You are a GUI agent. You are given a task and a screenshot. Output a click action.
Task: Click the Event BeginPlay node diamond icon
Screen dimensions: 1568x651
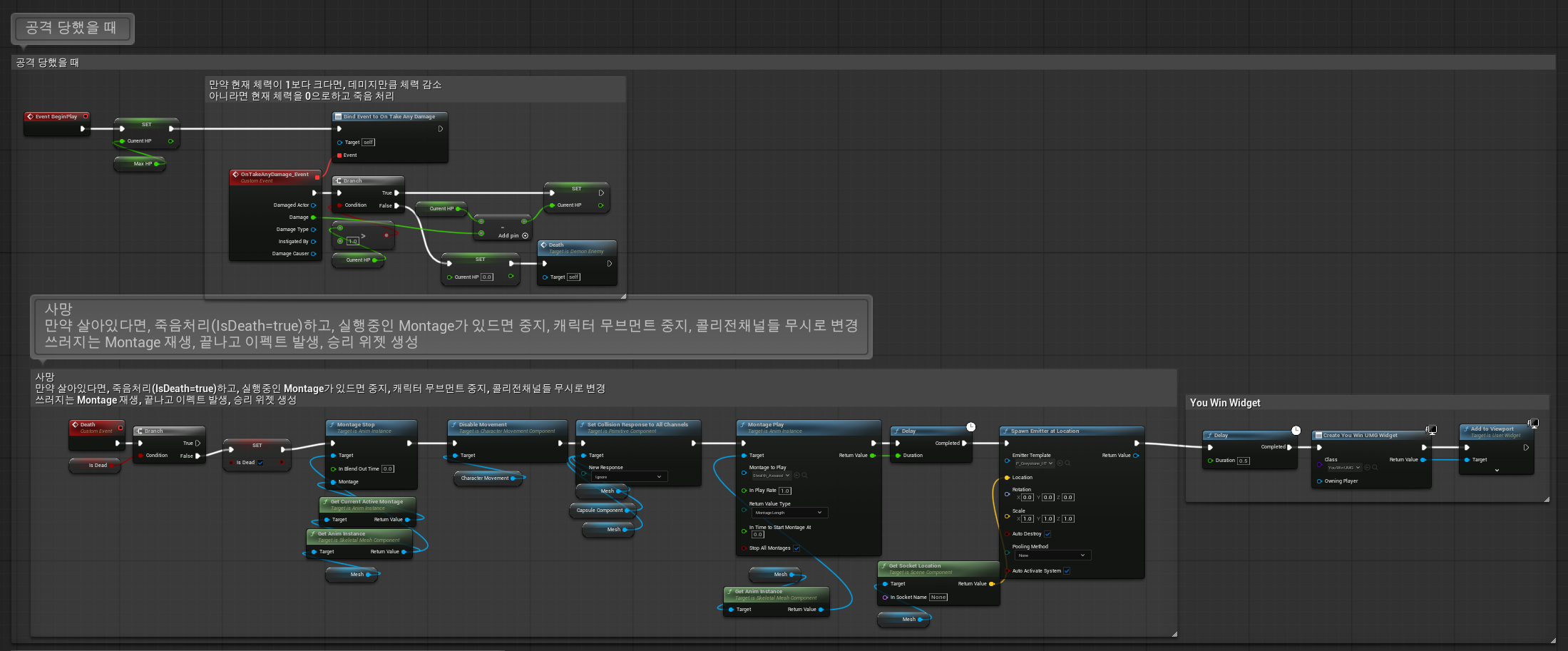[x=30, y=116]
